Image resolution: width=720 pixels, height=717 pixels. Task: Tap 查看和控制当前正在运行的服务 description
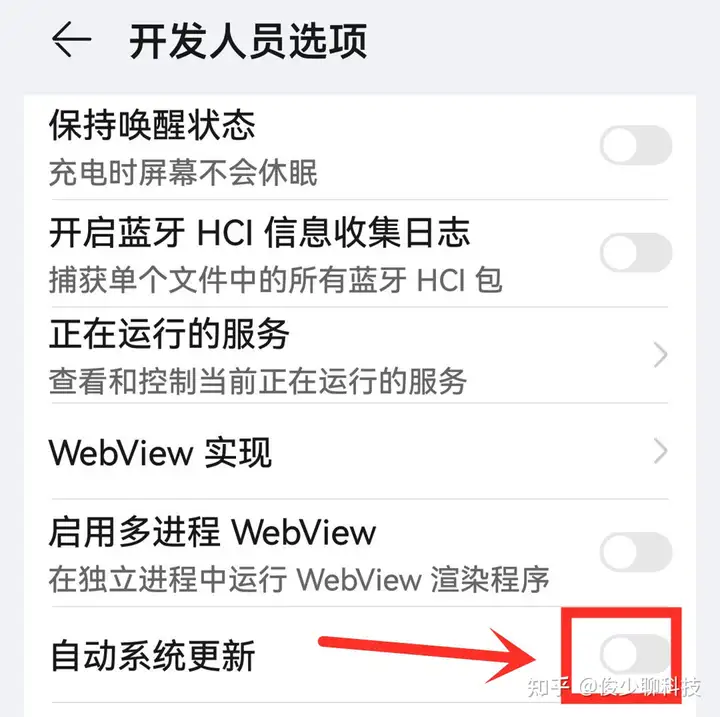258,381
